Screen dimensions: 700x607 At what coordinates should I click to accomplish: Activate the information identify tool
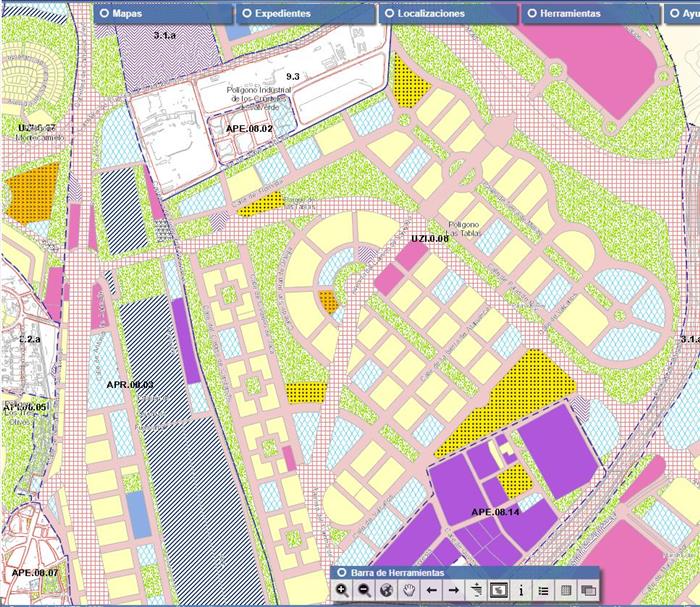tap(521, 590)
